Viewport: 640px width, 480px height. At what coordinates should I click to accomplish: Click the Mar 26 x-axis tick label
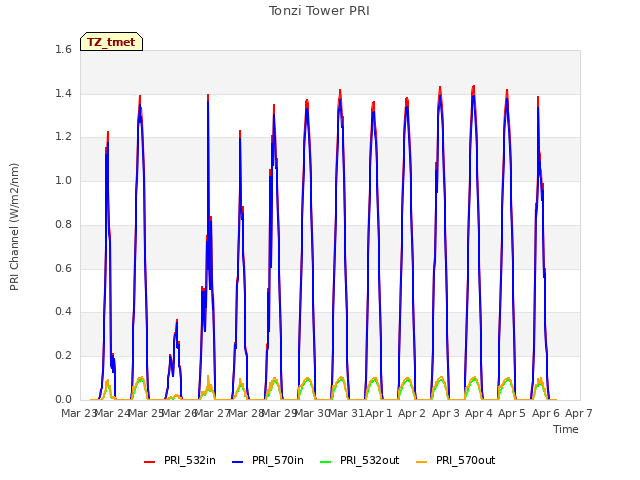[179, 413]
